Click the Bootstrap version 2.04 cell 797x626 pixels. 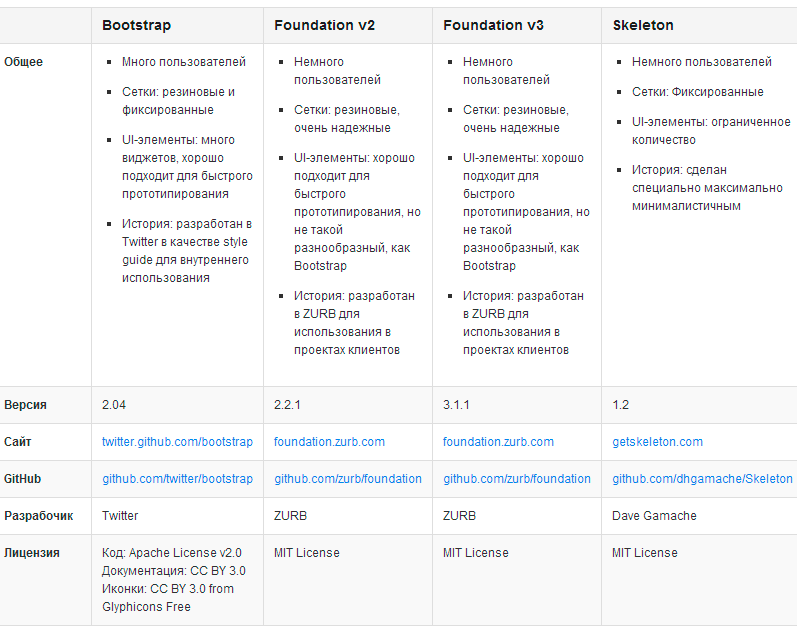coord(114,405)
